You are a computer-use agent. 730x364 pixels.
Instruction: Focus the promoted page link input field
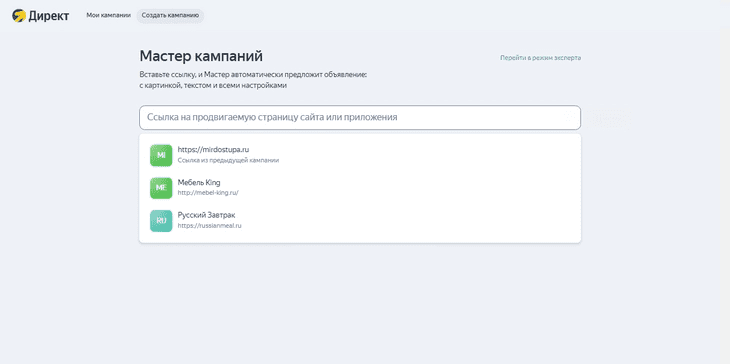[x=360, y=117]
